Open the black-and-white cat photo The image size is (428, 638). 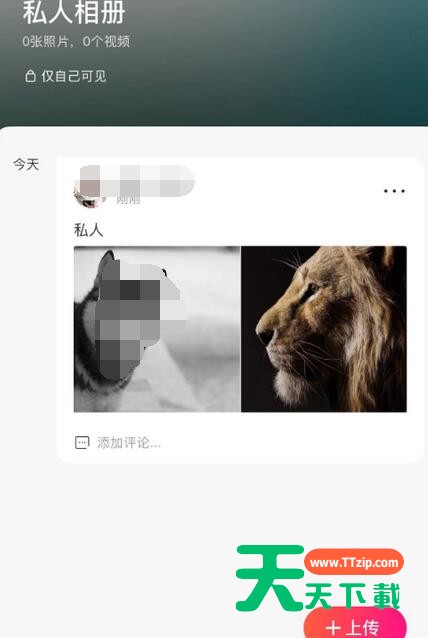point(157,329)
